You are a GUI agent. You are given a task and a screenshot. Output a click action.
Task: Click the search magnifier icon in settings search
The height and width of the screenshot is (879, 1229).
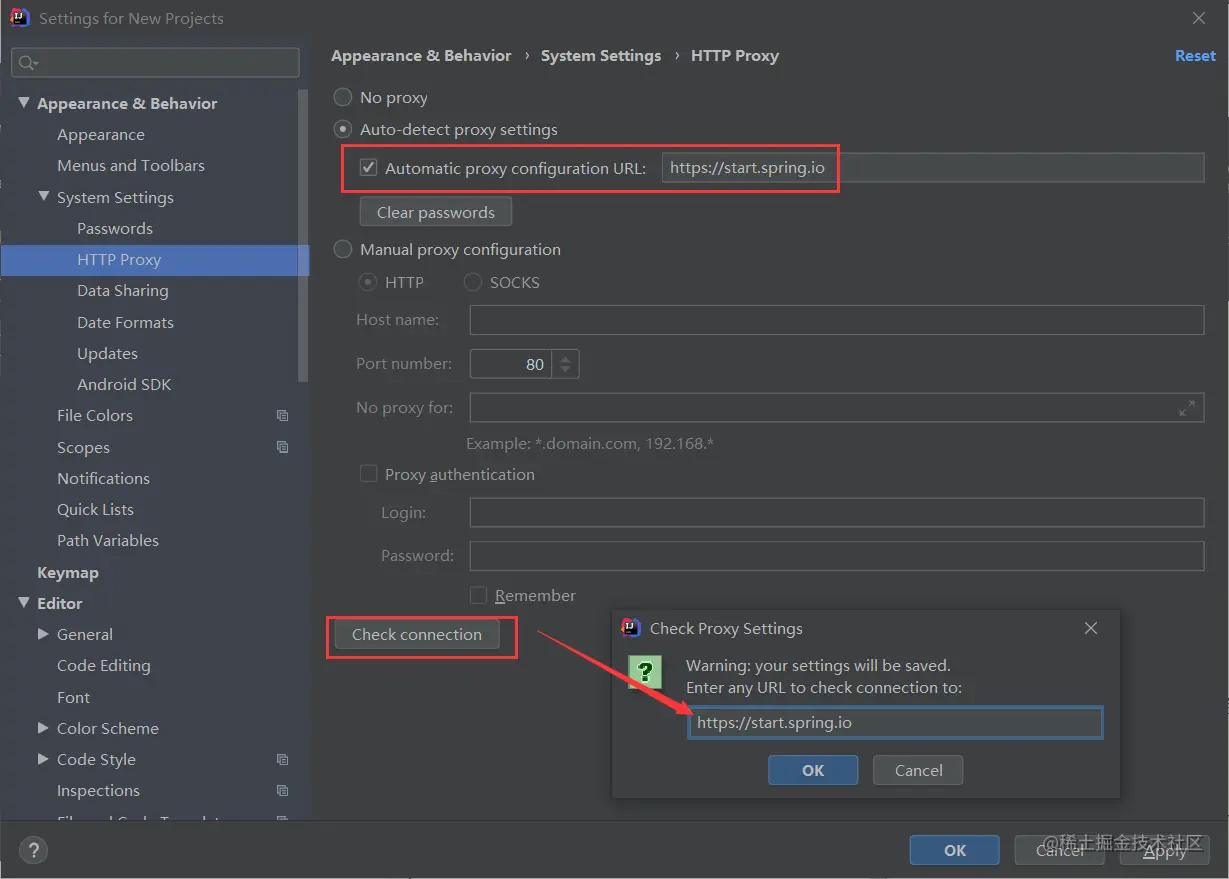click(27, 63)
